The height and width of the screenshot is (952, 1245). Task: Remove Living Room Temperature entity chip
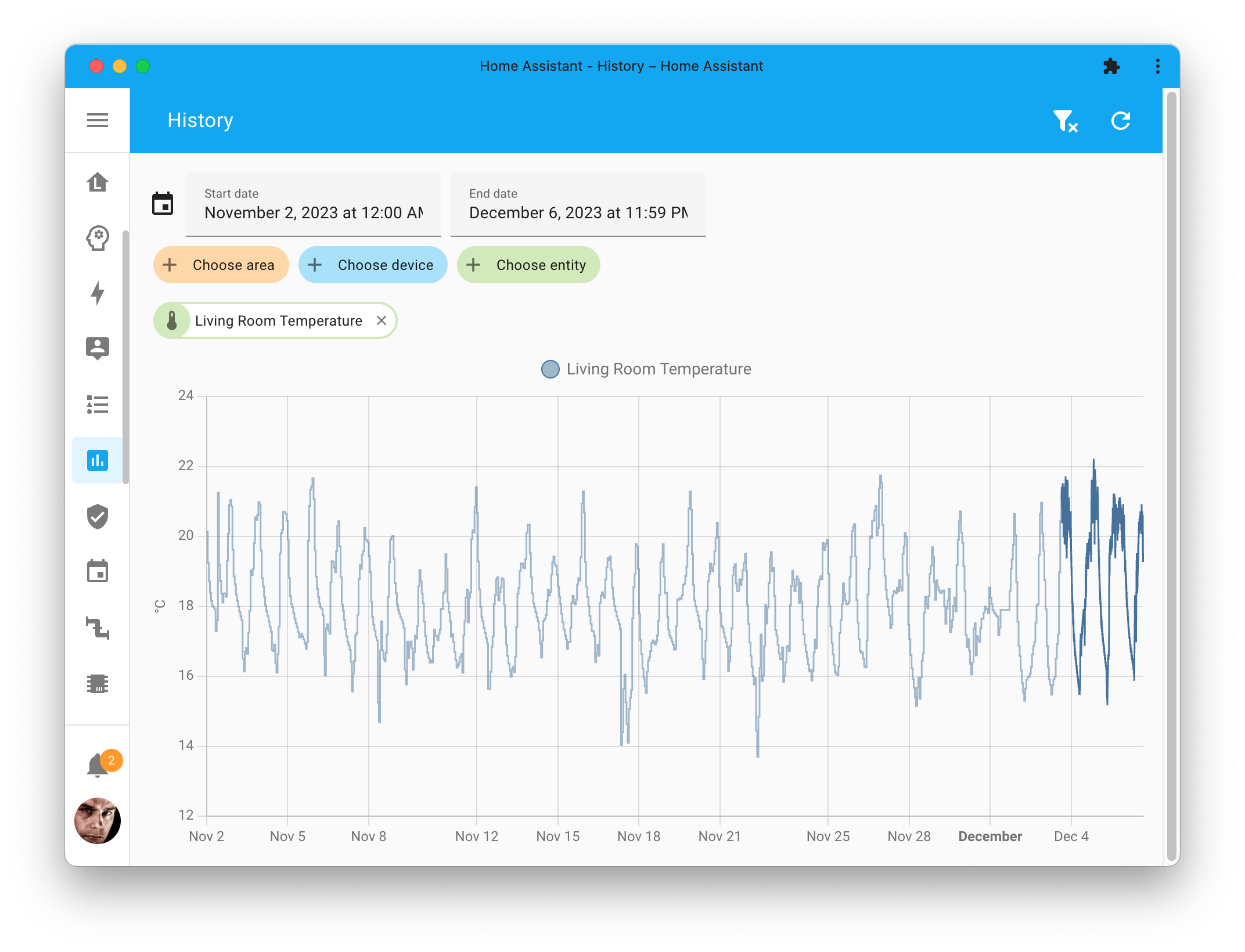(382, 320)
